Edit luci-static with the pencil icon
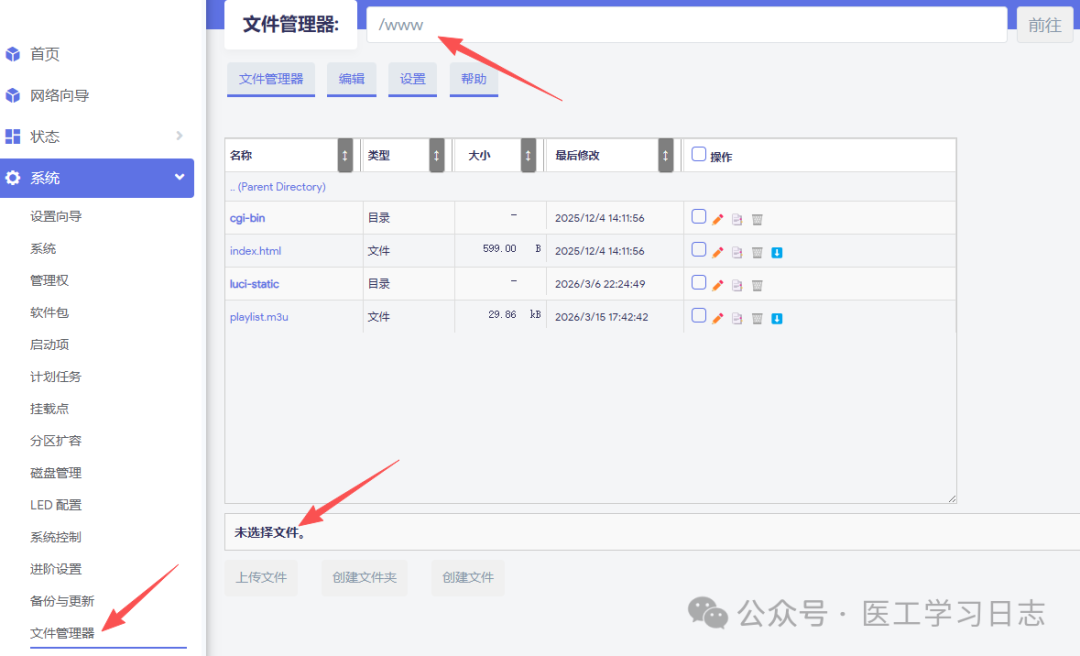 coord(717,284)
